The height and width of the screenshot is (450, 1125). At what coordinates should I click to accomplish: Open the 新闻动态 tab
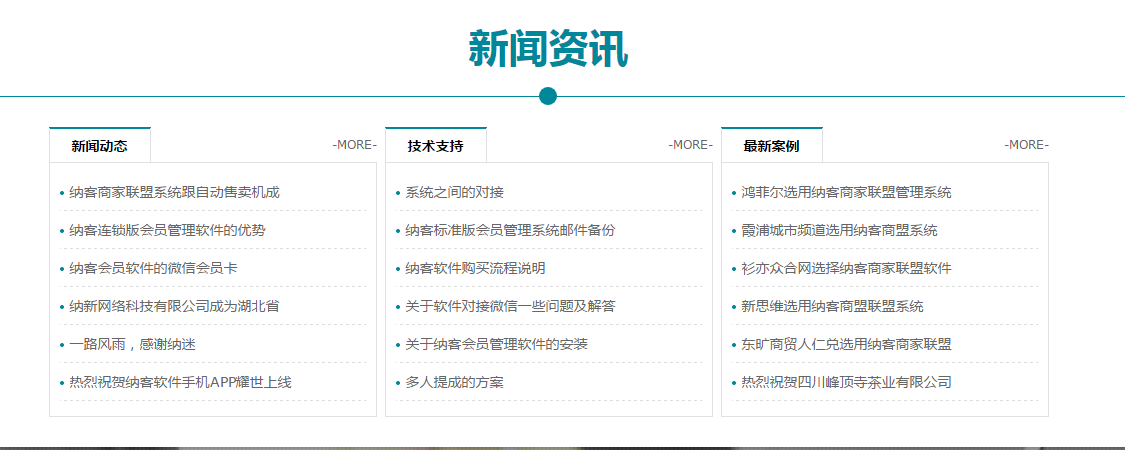pos(99,146)
